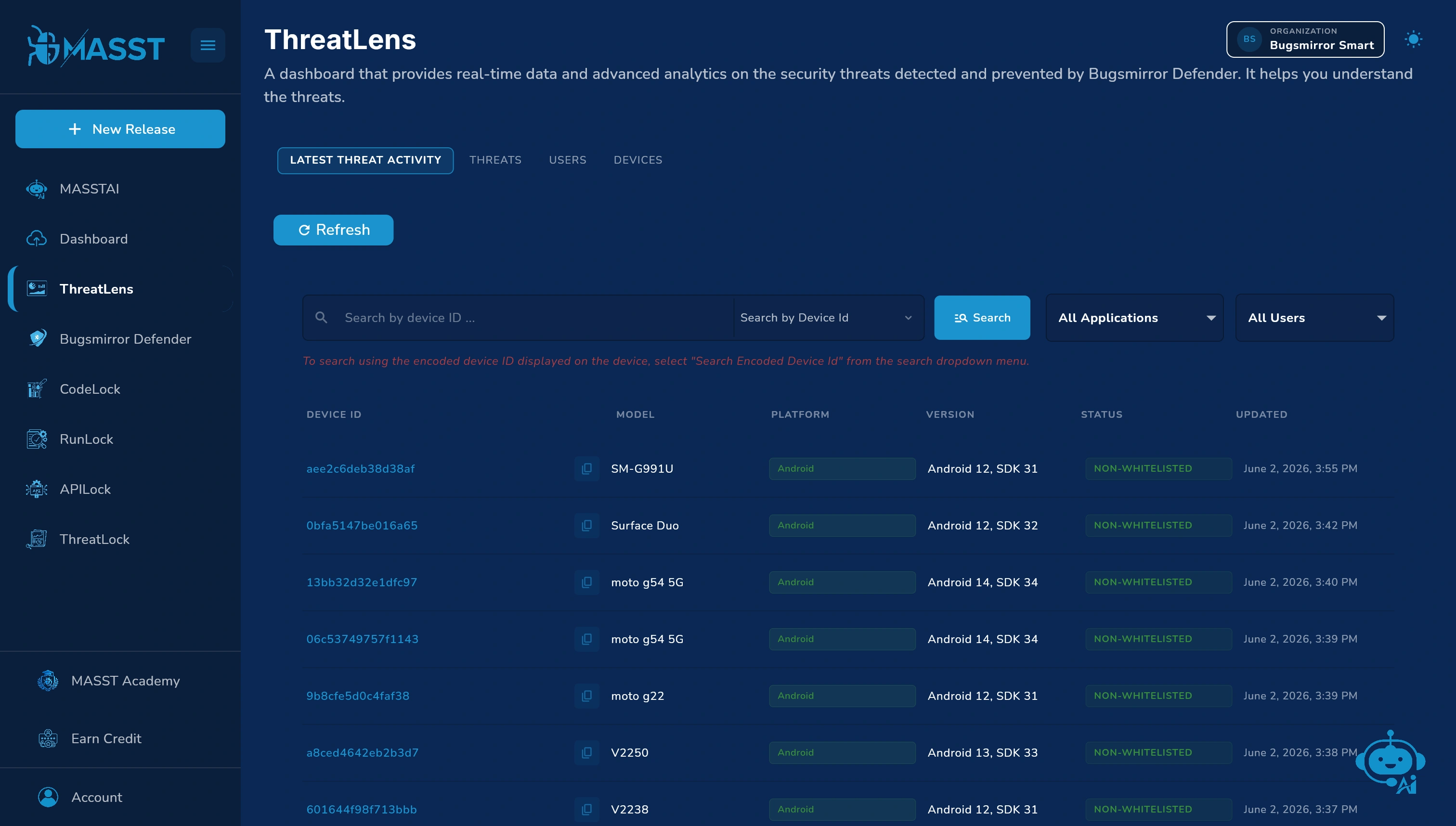Click the DEVICE ID column header
Image resolution: width=1456 pixels, height=826 pixels.
click(x=334, y=414)
